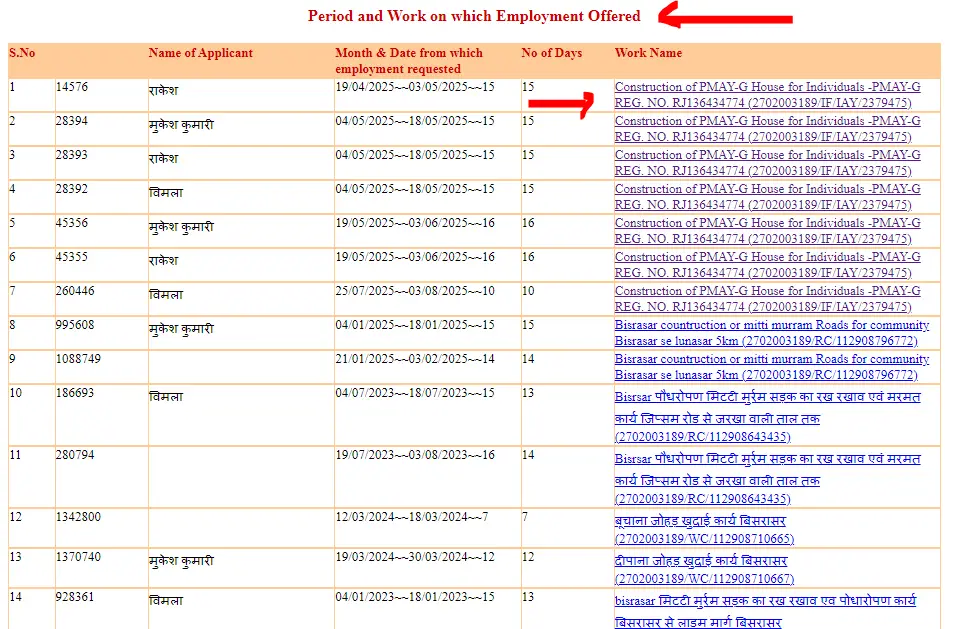Open the PMAY-G work link for demand 28393
The image size is (969, 629).
point(767,163)
